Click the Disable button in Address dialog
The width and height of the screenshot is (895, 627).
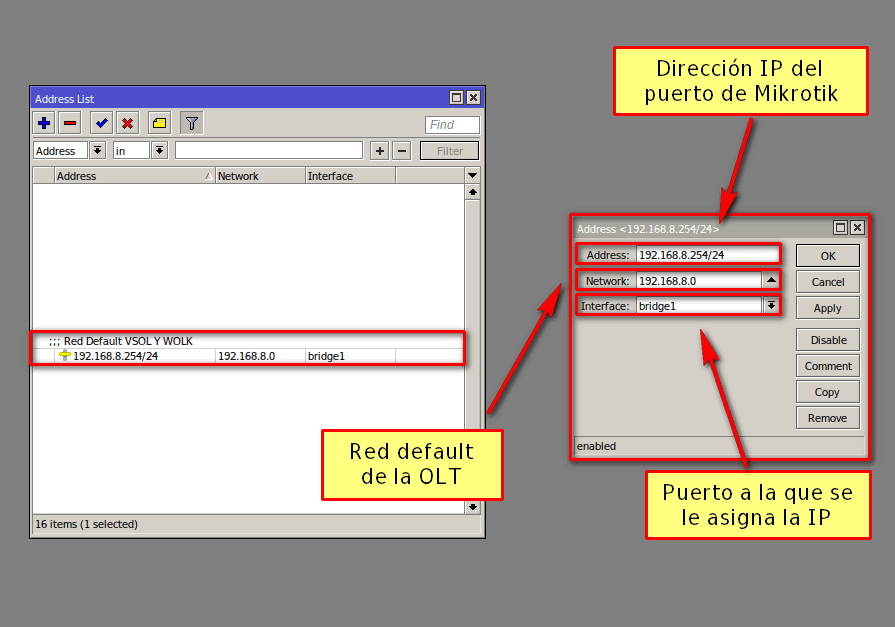click(x=827, y=340)
